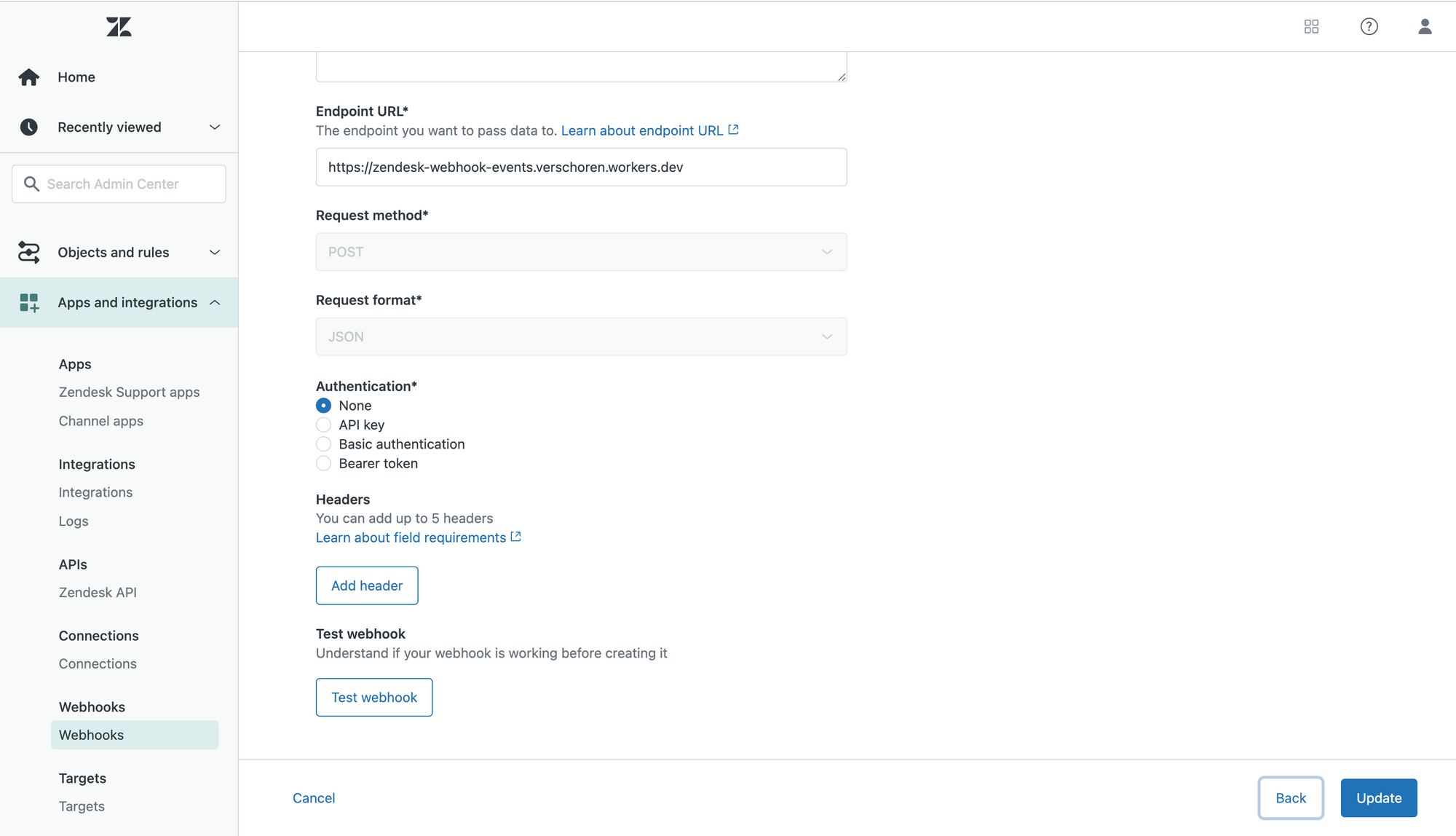Select Basic authentication option

(x=324, y=444)
